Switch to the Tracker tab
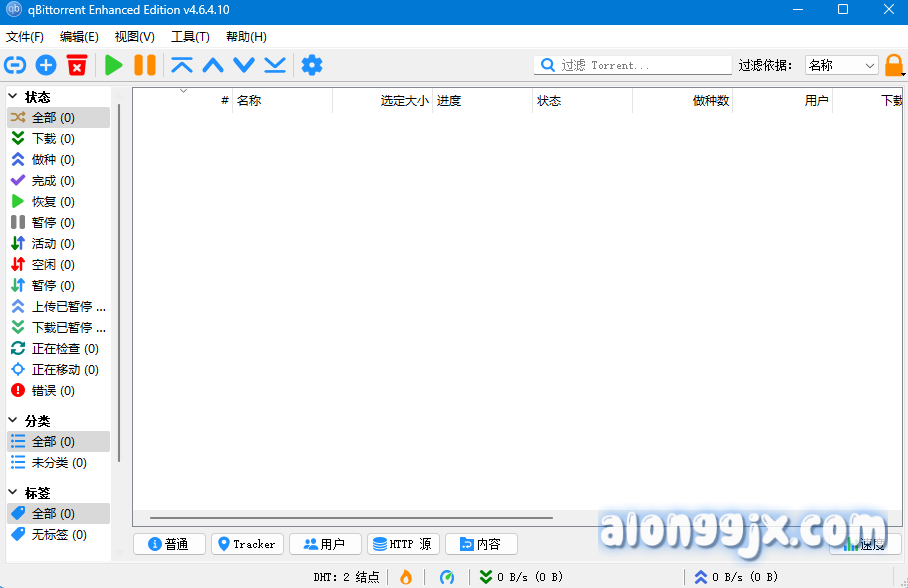Image resolution: width=908 pixels, height=588 pixels. [x=246, y=544]
